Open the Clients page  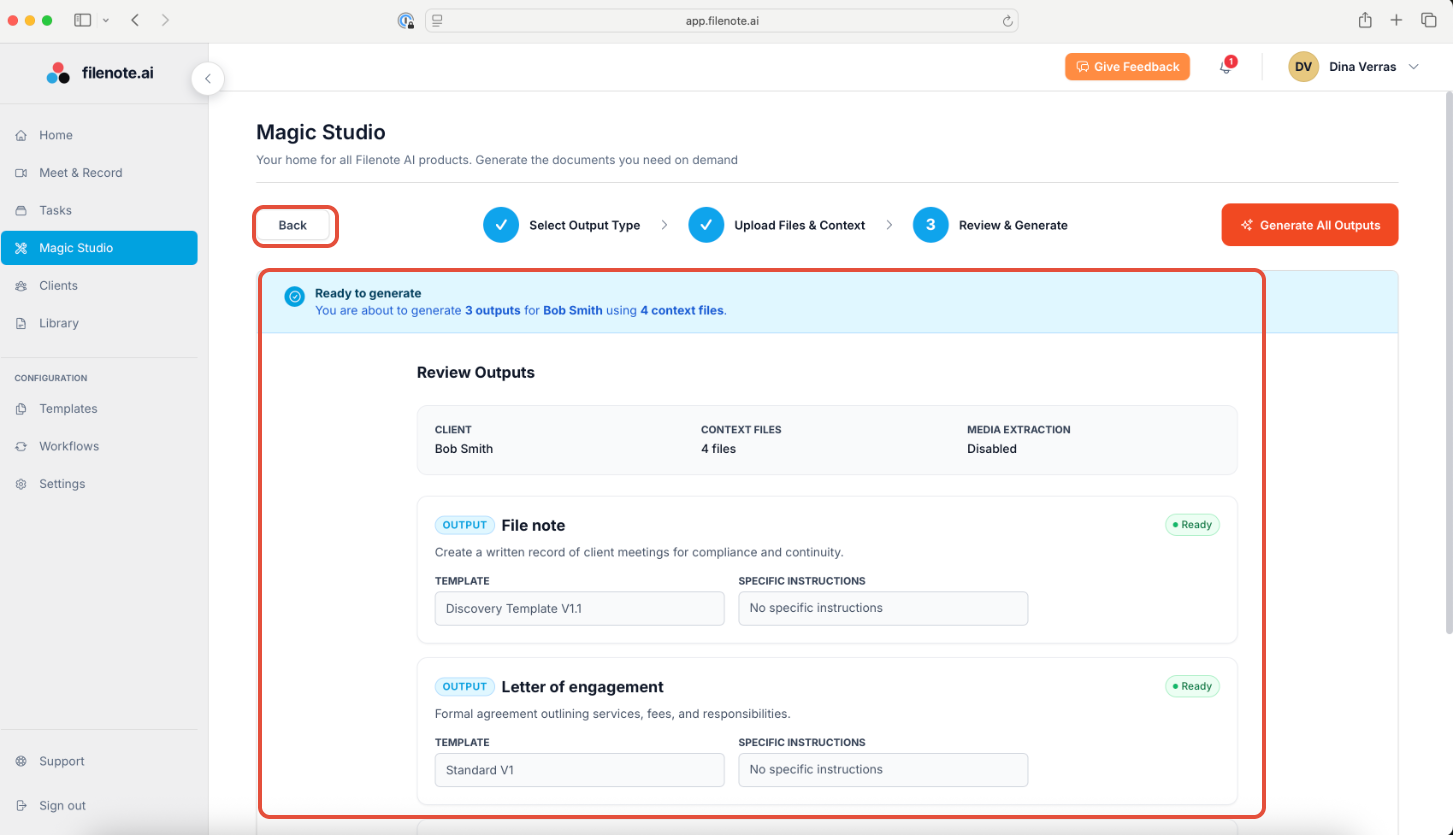coord(99,286)
